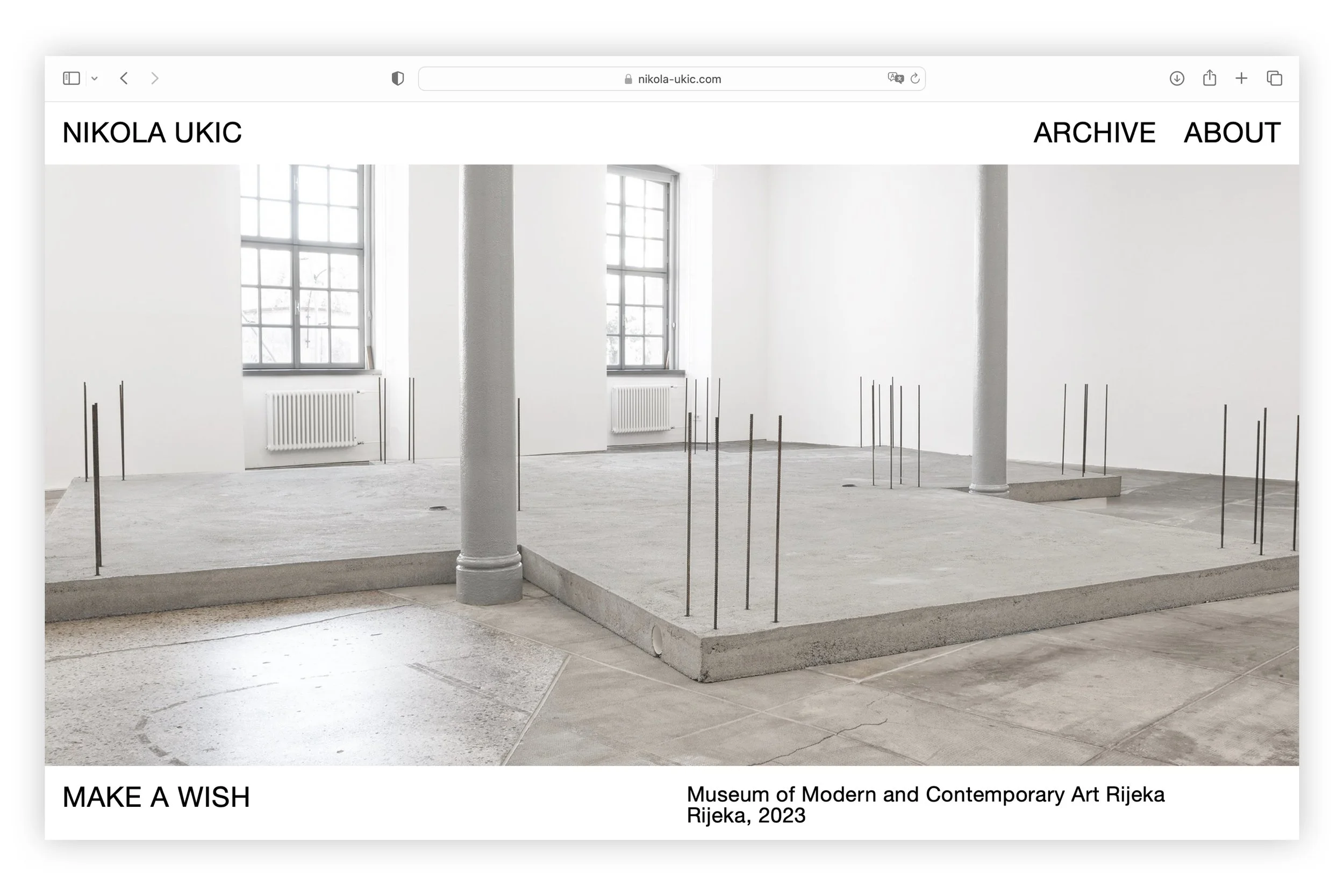
Task: Click Museum of Modern and Contemporary Art text
Action: coord(925,794)
